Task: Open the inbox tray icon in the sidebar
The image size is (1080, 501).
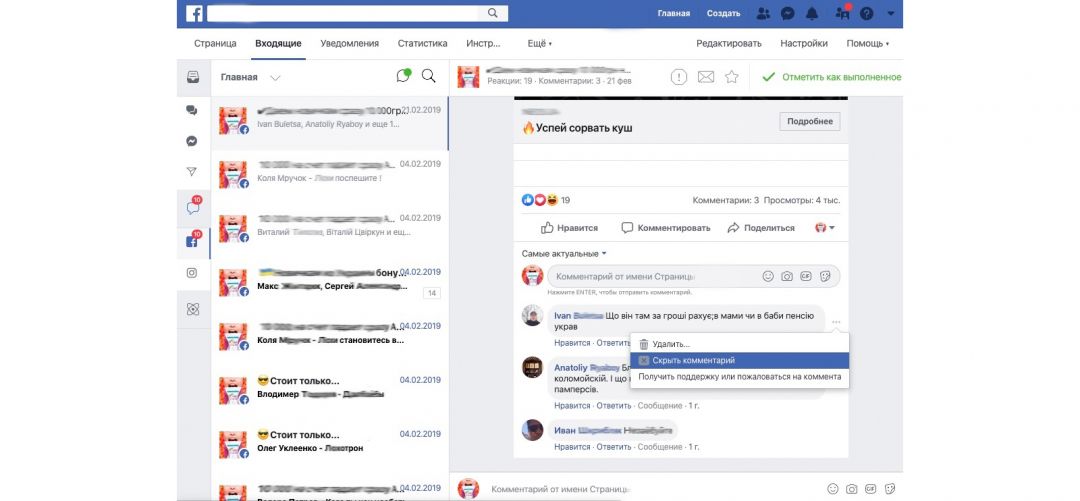Action: click(x=193, y=77)
